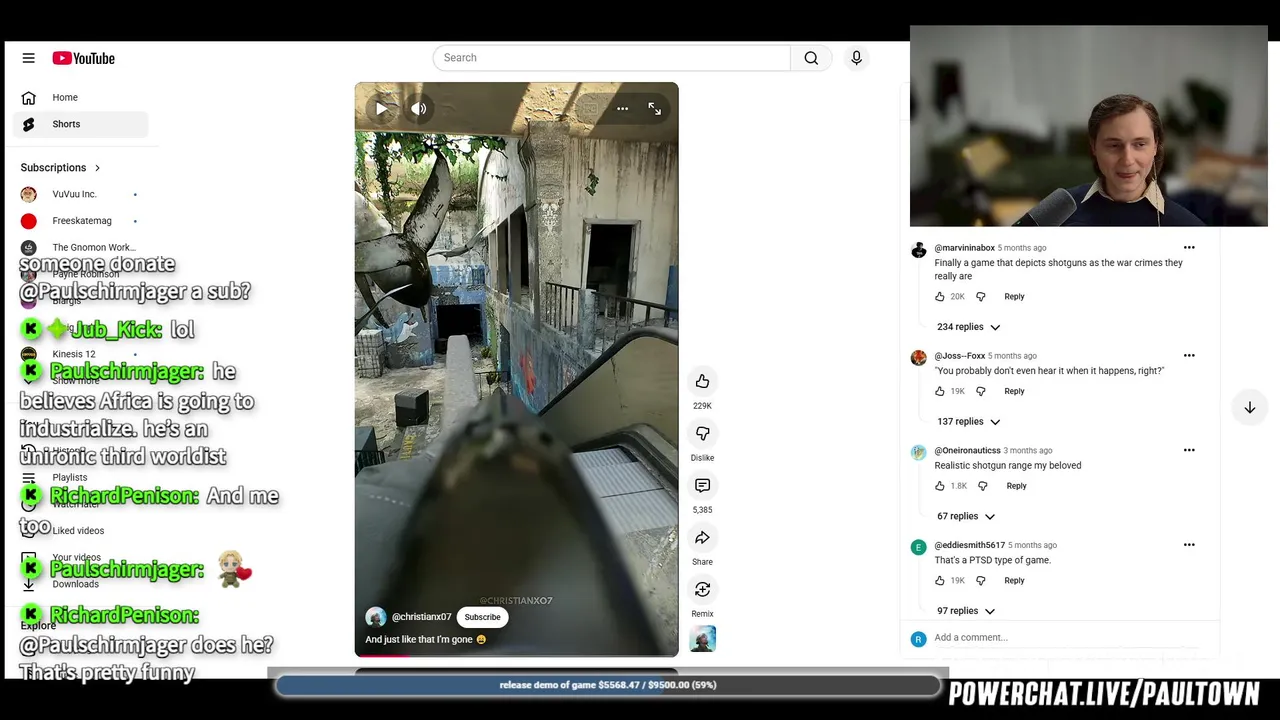Open @marvininabox profile avatar
1280x720 pixels.
click(x=918, y=250)
